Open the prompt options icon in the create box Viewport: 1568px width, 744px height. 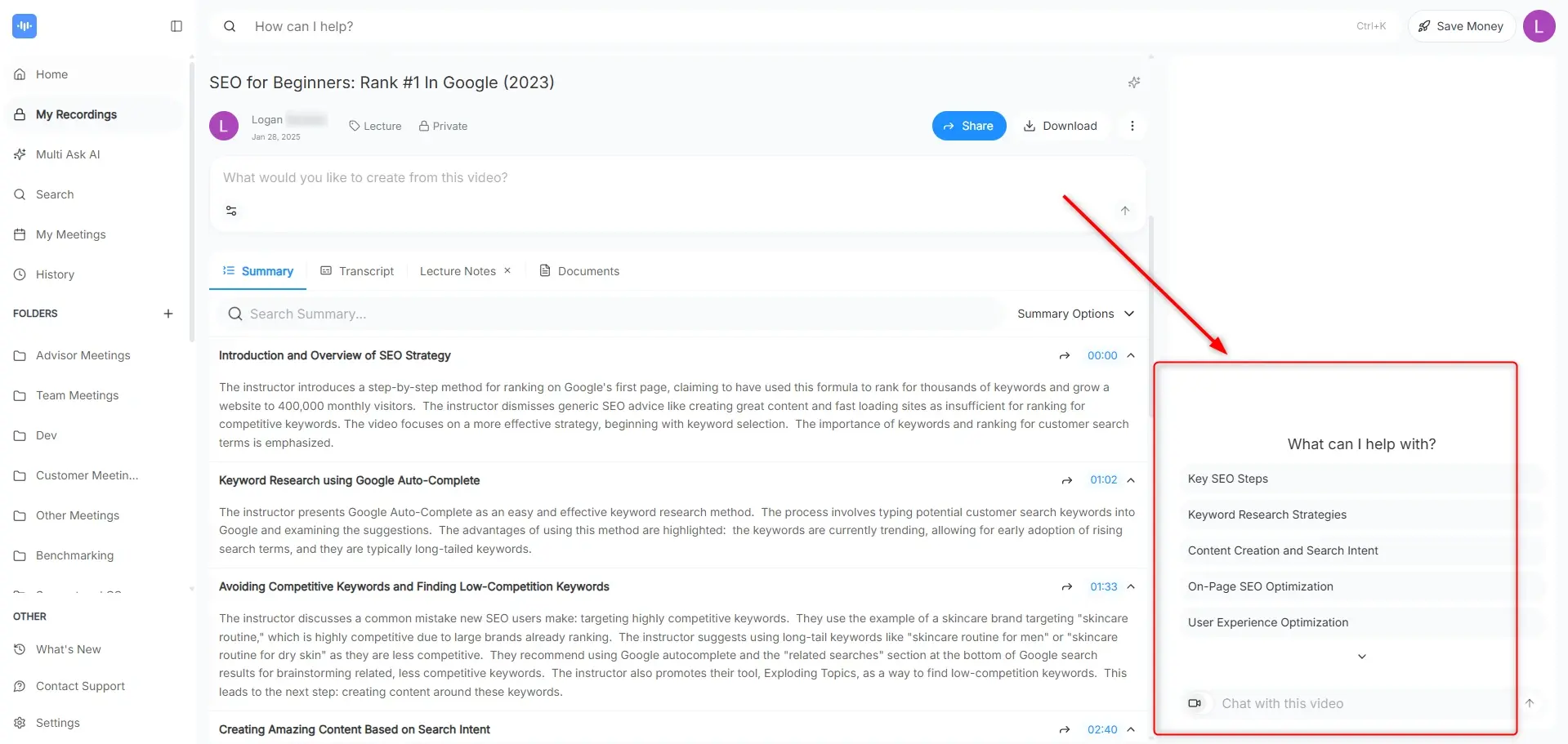[231, 210]
